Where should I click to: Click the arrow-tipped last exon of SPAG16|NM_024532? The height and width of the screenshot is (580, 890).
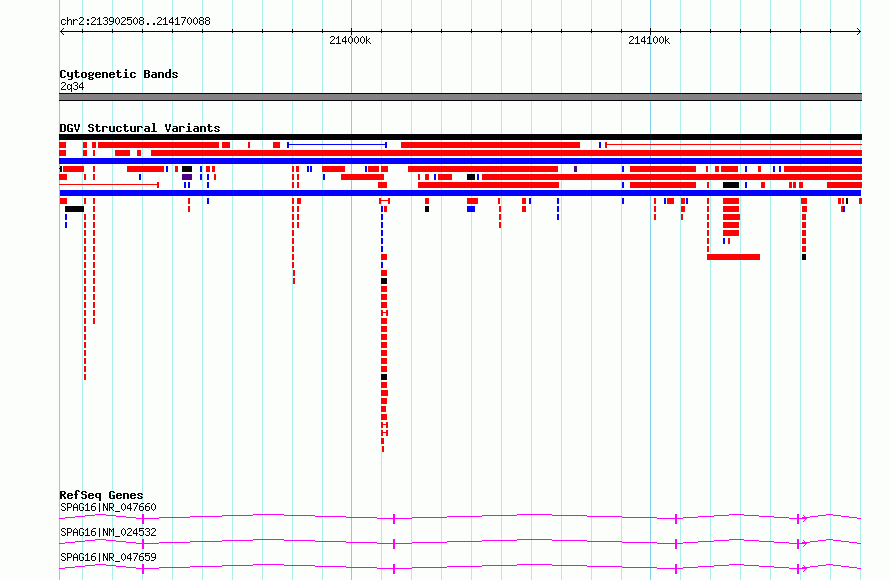801,544
